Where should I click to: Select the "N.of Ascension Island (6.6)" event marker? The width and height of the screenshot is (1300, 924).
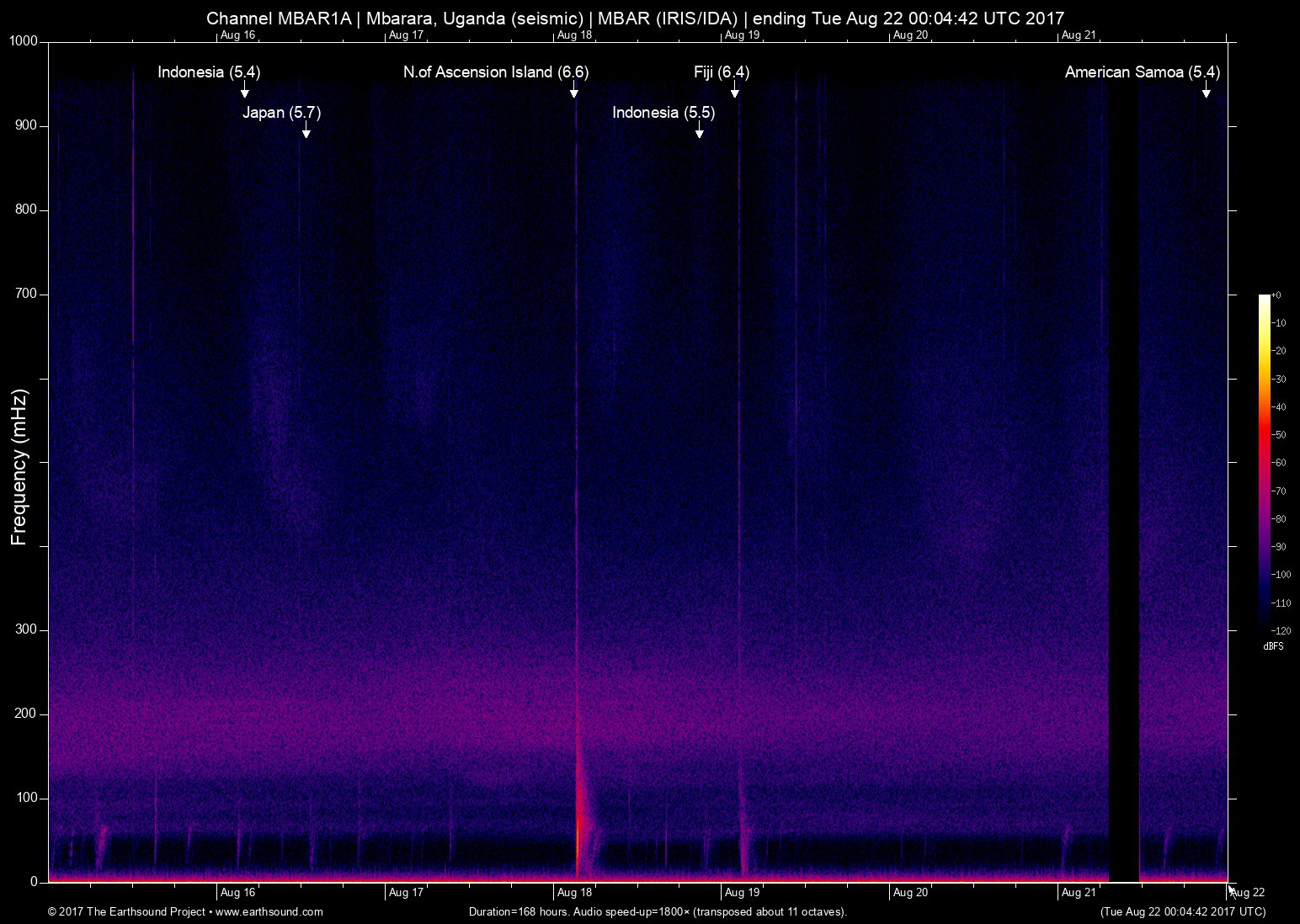[x=495, y=72]
